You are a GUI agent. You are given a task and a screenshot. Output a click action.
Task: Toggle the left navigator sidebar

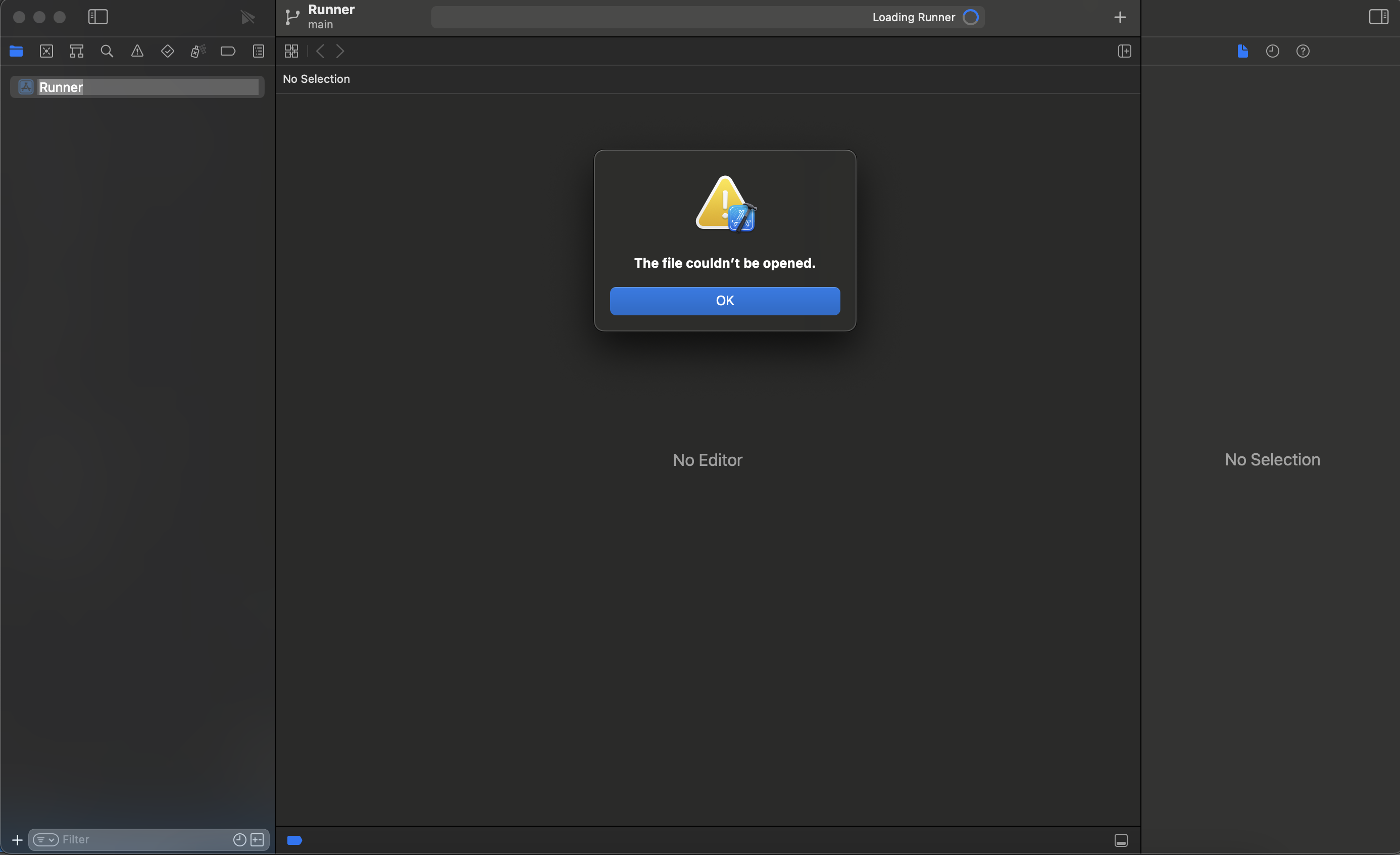coord(98,17)
